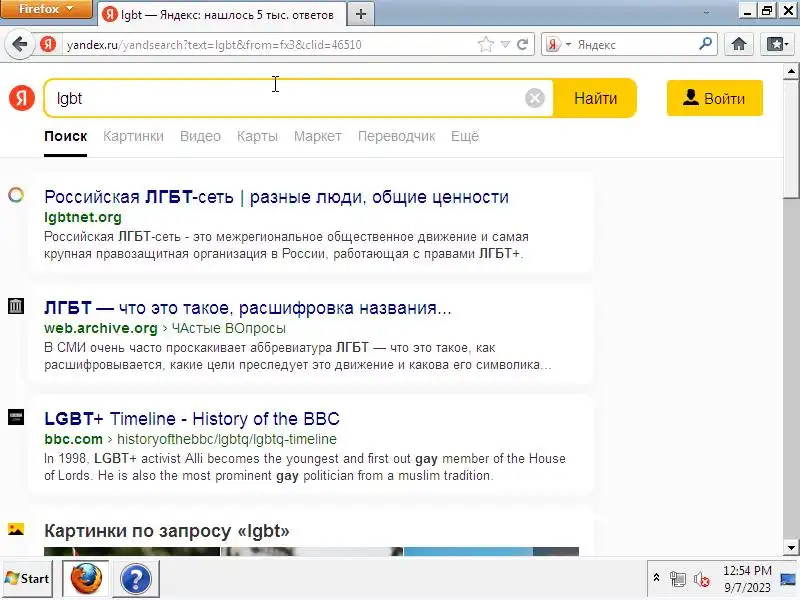Click the vertical scrollbar thumb
The height and width of the screenshot is (600, 800).
pos(791,138)
